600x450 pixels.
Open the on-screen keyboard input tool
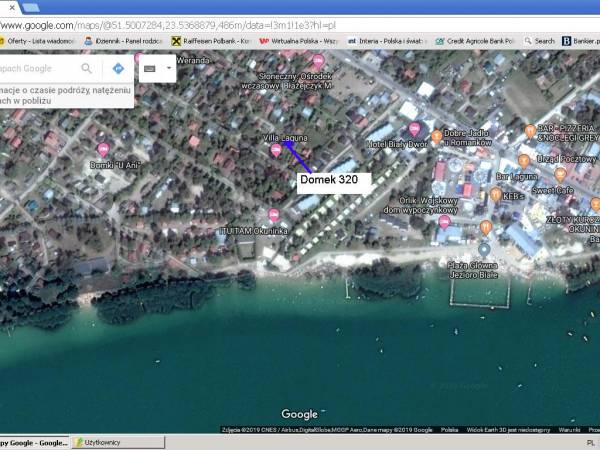tap(149, 68)
